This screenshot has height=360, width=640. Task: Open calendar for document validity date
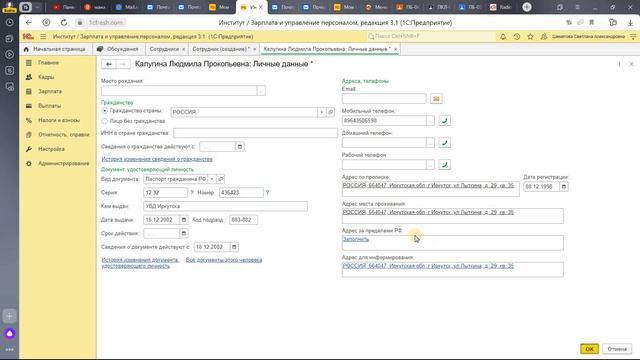tap(234, 247)
